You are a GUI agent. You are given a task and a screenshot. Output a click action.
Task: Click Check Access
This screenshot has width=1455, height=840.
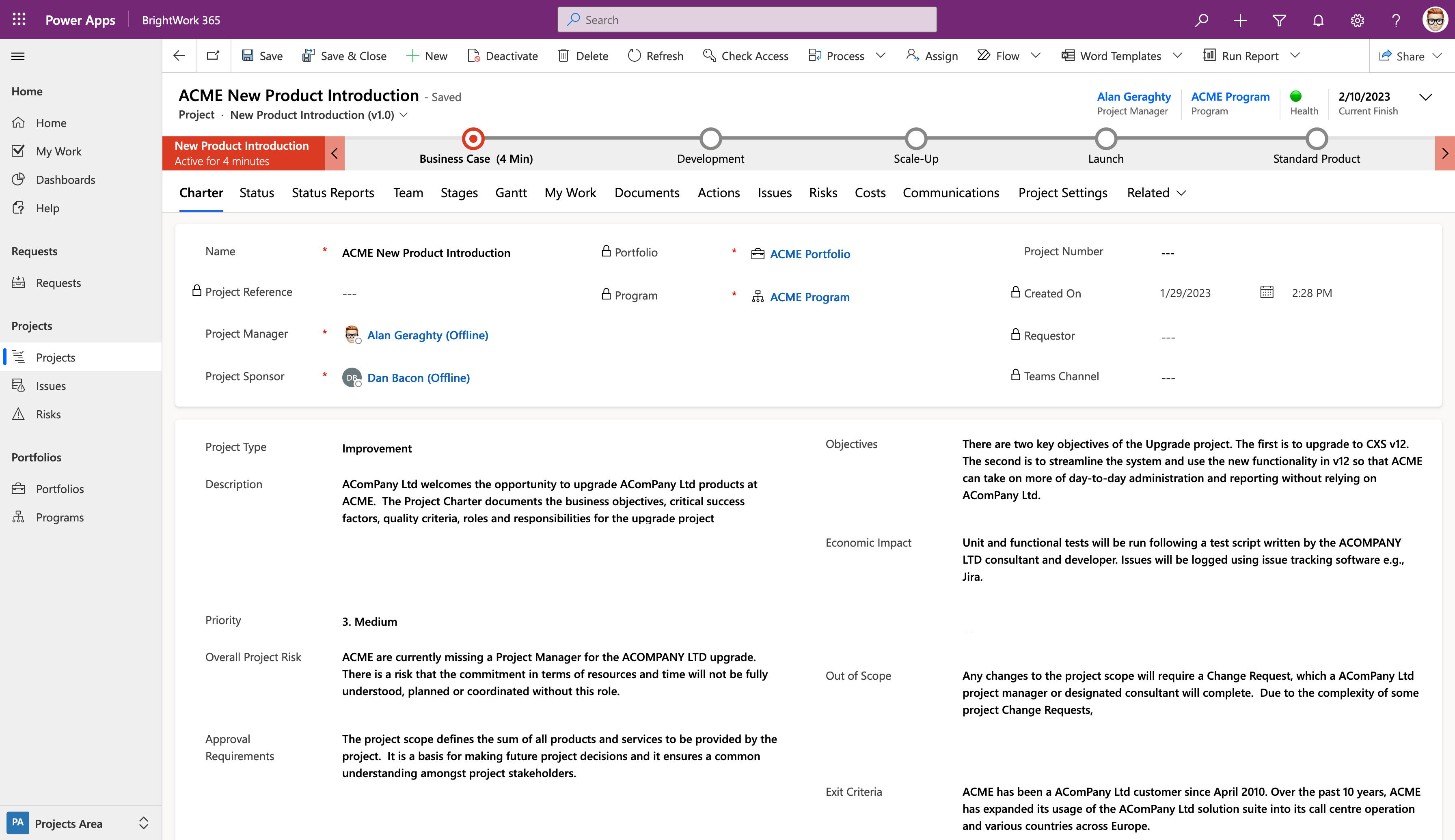coord(745,55)
